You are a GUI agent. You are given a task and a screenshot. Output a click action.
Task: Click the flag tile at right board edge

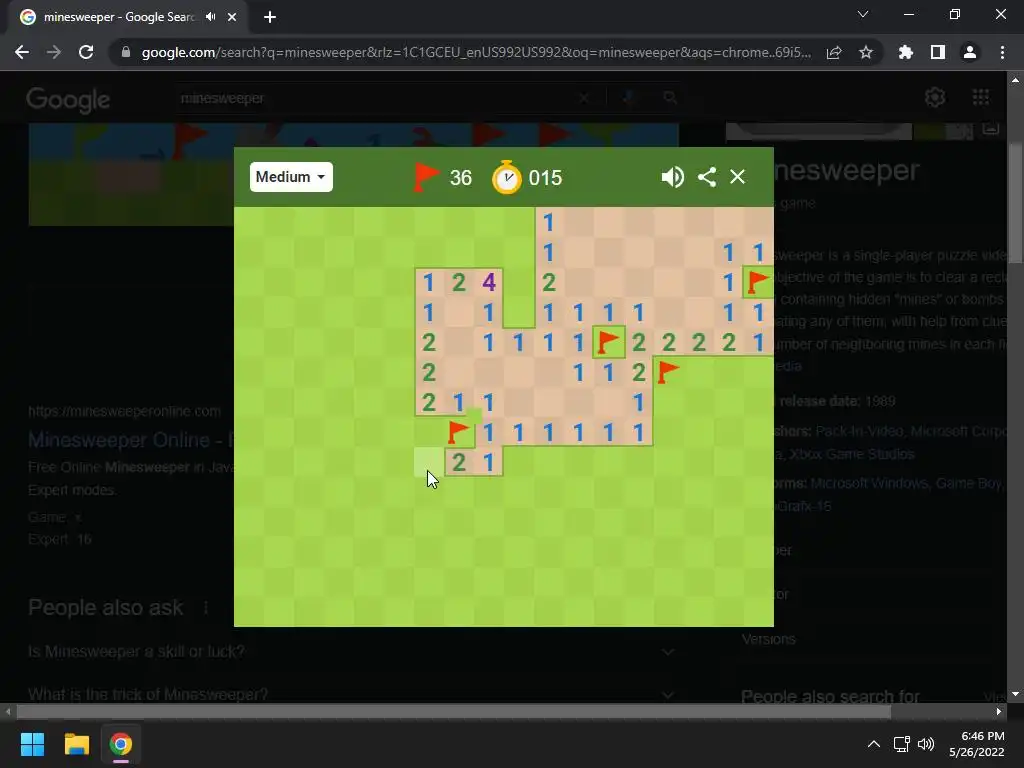point(758,282)
